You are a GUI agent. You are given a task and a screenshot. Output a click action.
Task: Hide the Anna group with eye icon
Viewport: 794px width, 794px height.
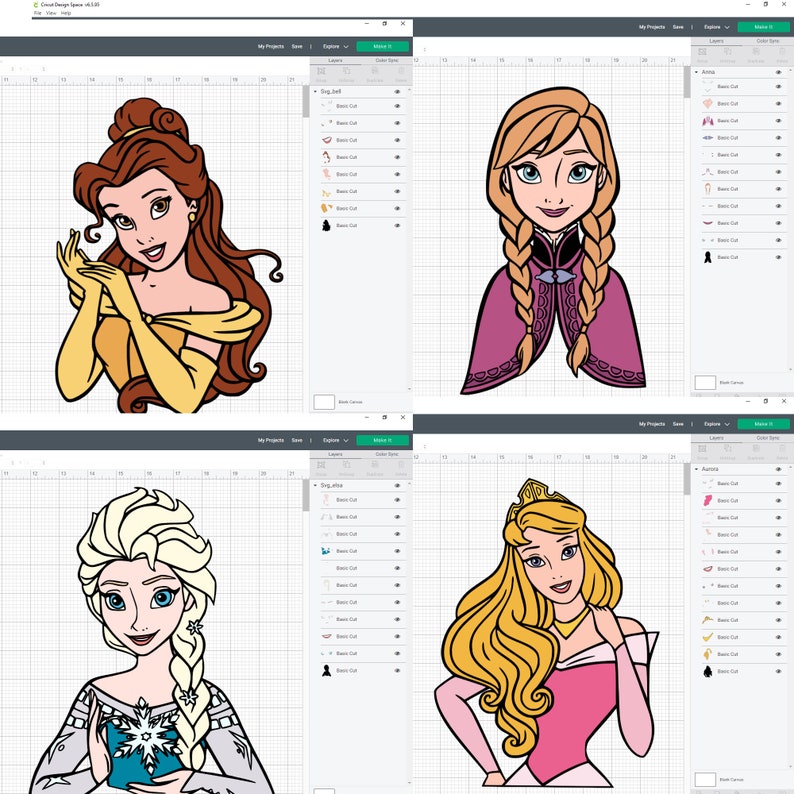tap(779, 72)
